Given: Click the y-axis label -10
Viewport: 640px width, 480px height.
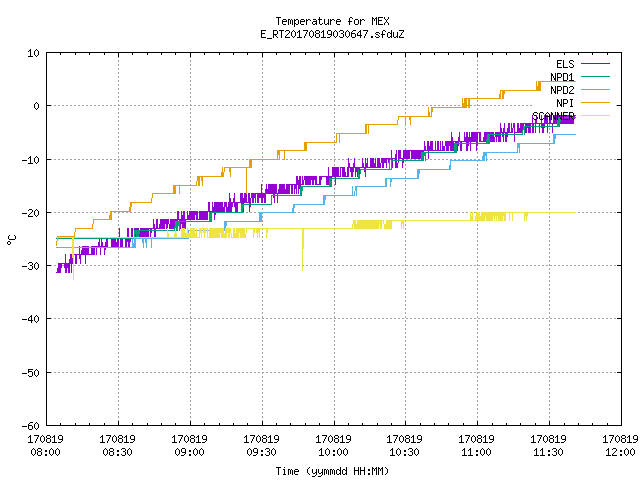Looking at the screenshot, I should (31, 160).
